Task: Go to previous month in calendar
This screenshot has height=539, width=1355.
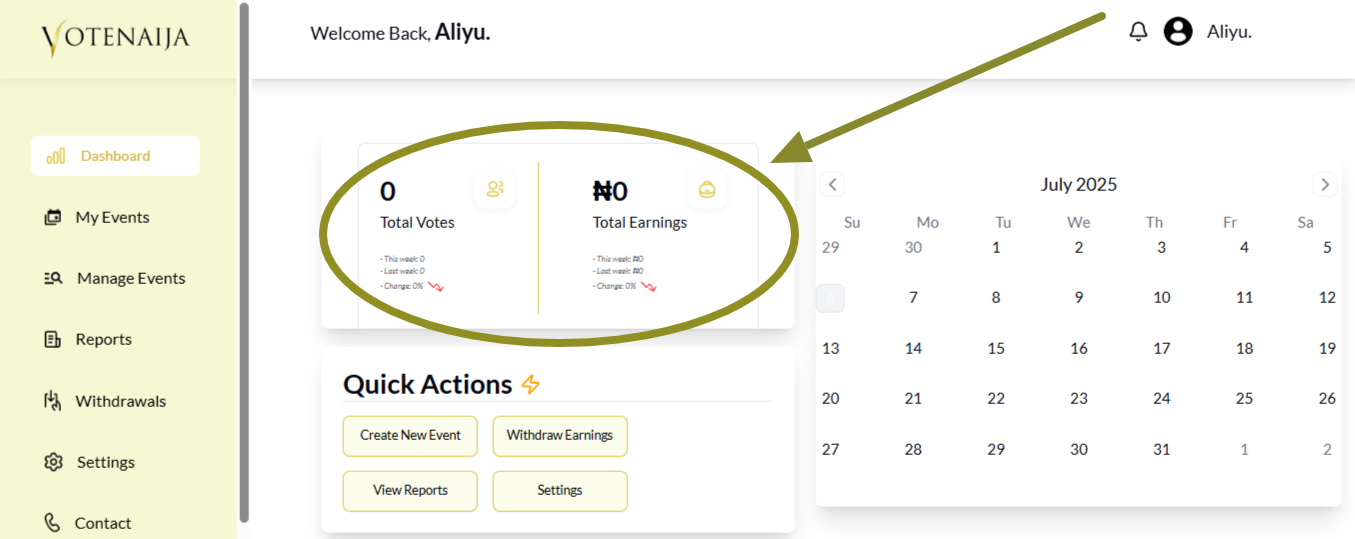Action: pyautogui.click(x=832, y=184)
